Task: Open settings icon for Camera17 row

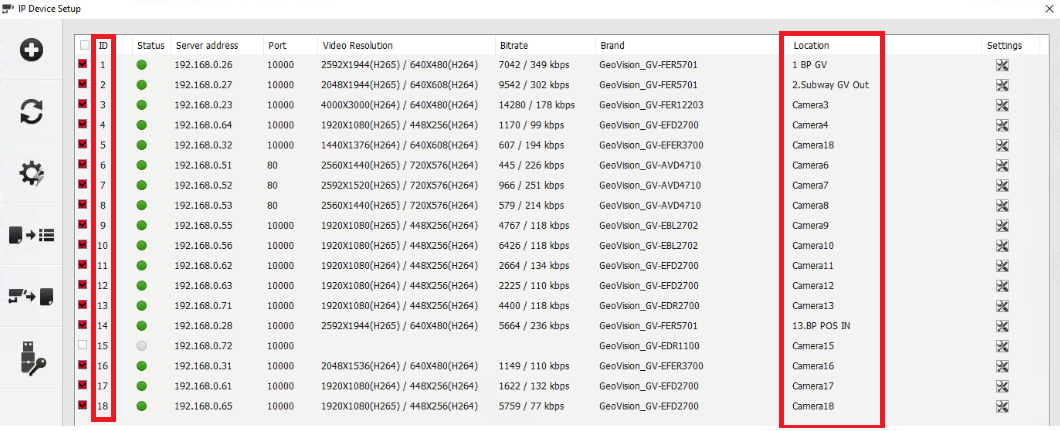Action: click(1002, 386)
